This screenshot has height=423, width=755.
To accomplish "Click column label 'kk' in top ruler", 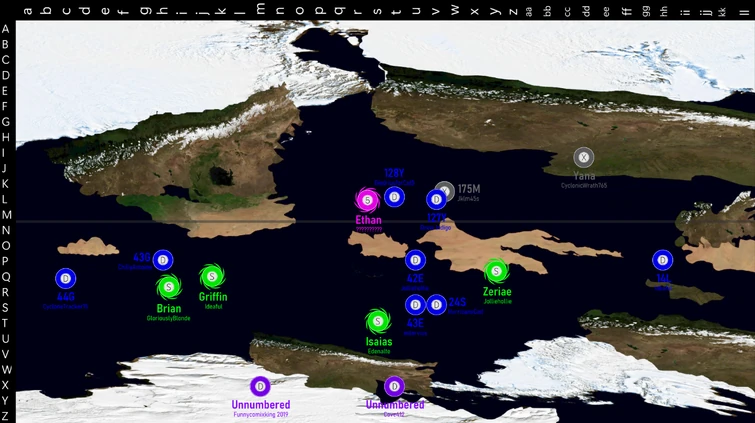I will click(722, 12).
